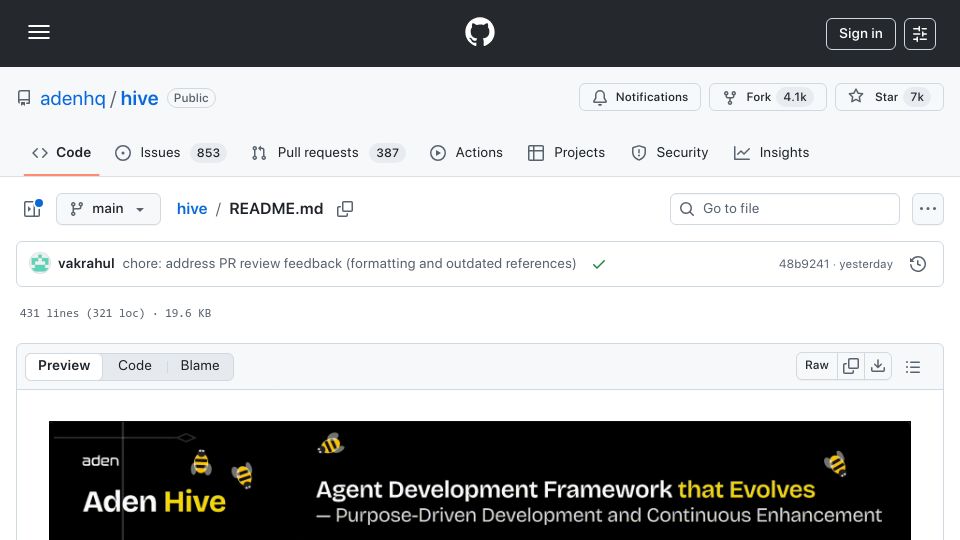Viewport: 960px width, 540px height.
Task: Show commit check status checkmark
Action: [599, 264]
